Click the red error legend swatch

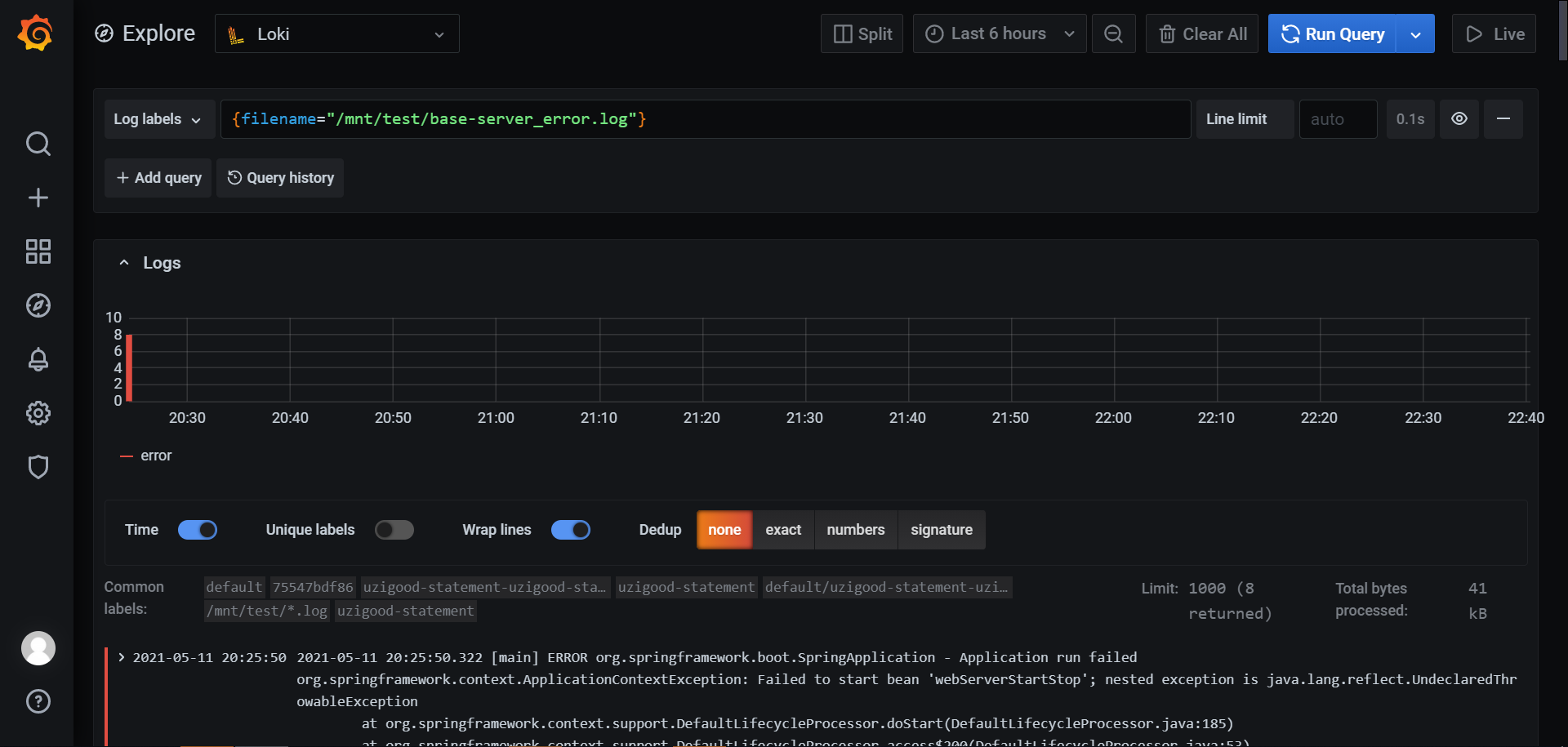(x=127, y=456)
